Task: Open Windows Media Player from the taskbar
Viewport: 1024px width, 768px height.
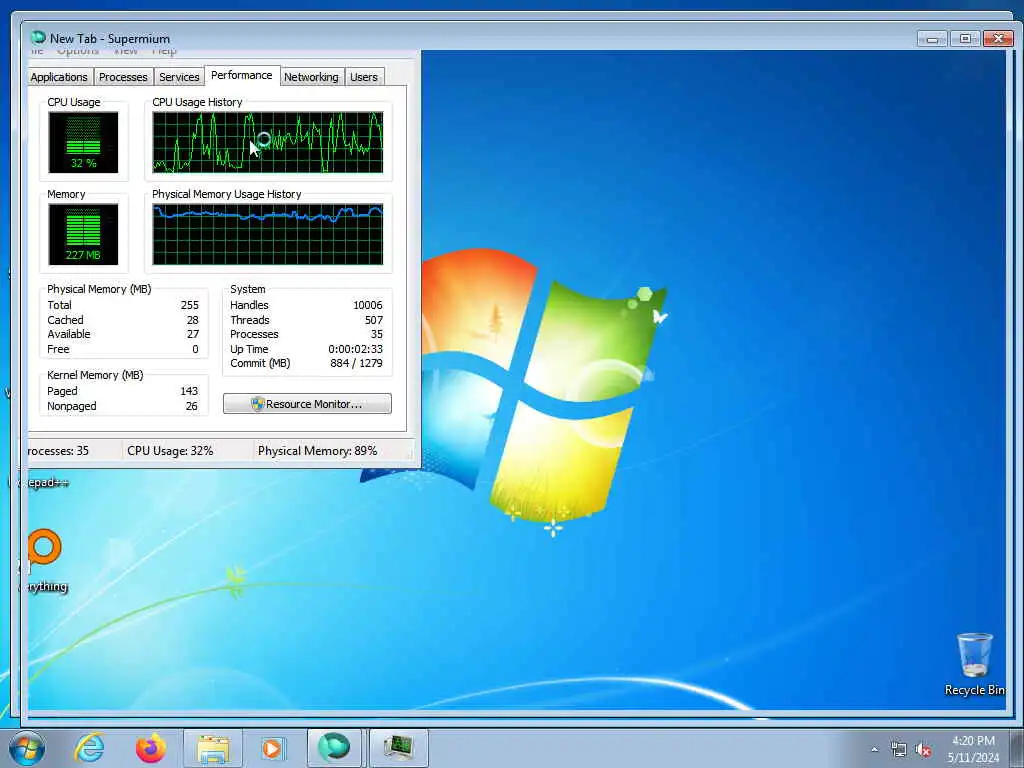Action: 272,748
